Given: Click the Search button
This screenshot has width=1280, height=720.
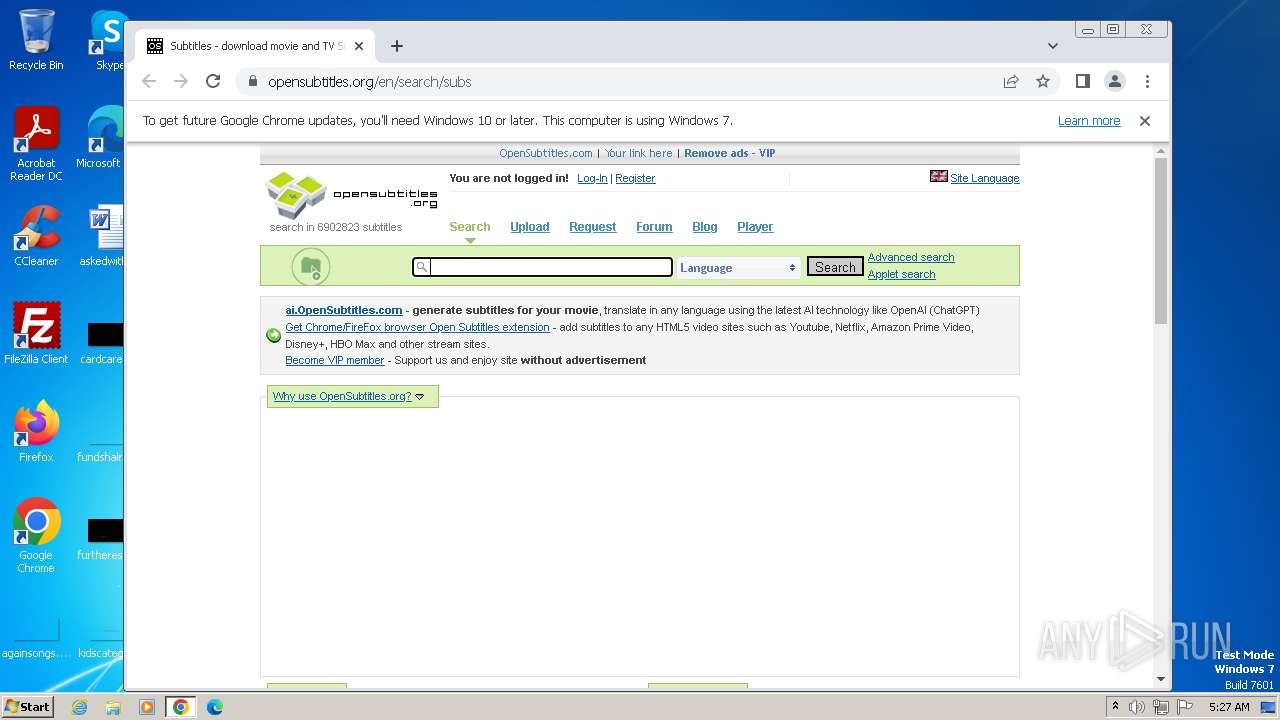Looking at the screenshot, I should (x=835, y=267).
